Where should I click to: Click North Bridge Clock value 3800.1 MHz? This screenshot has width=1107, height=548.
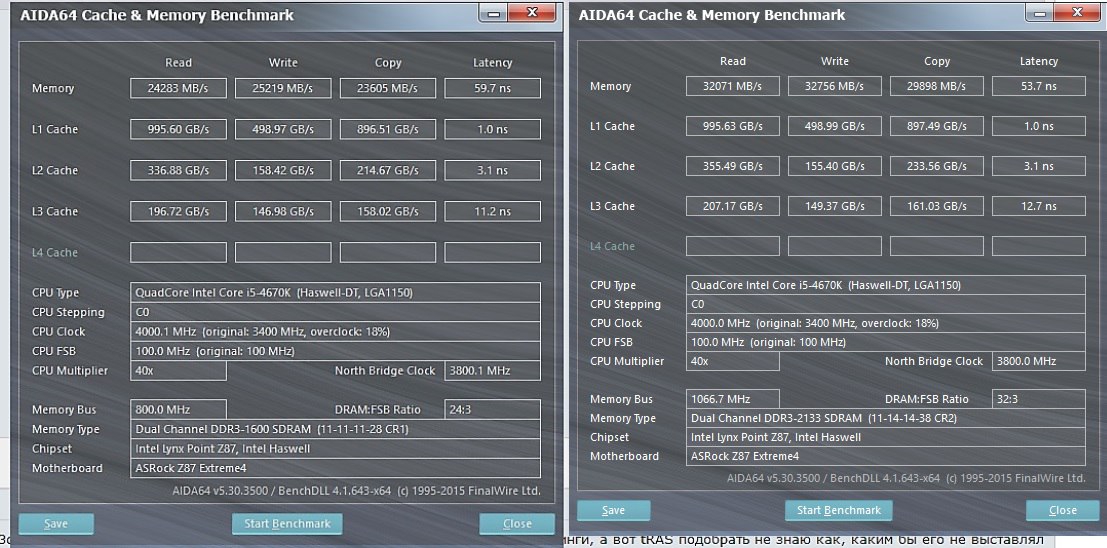tap(493, 371)
